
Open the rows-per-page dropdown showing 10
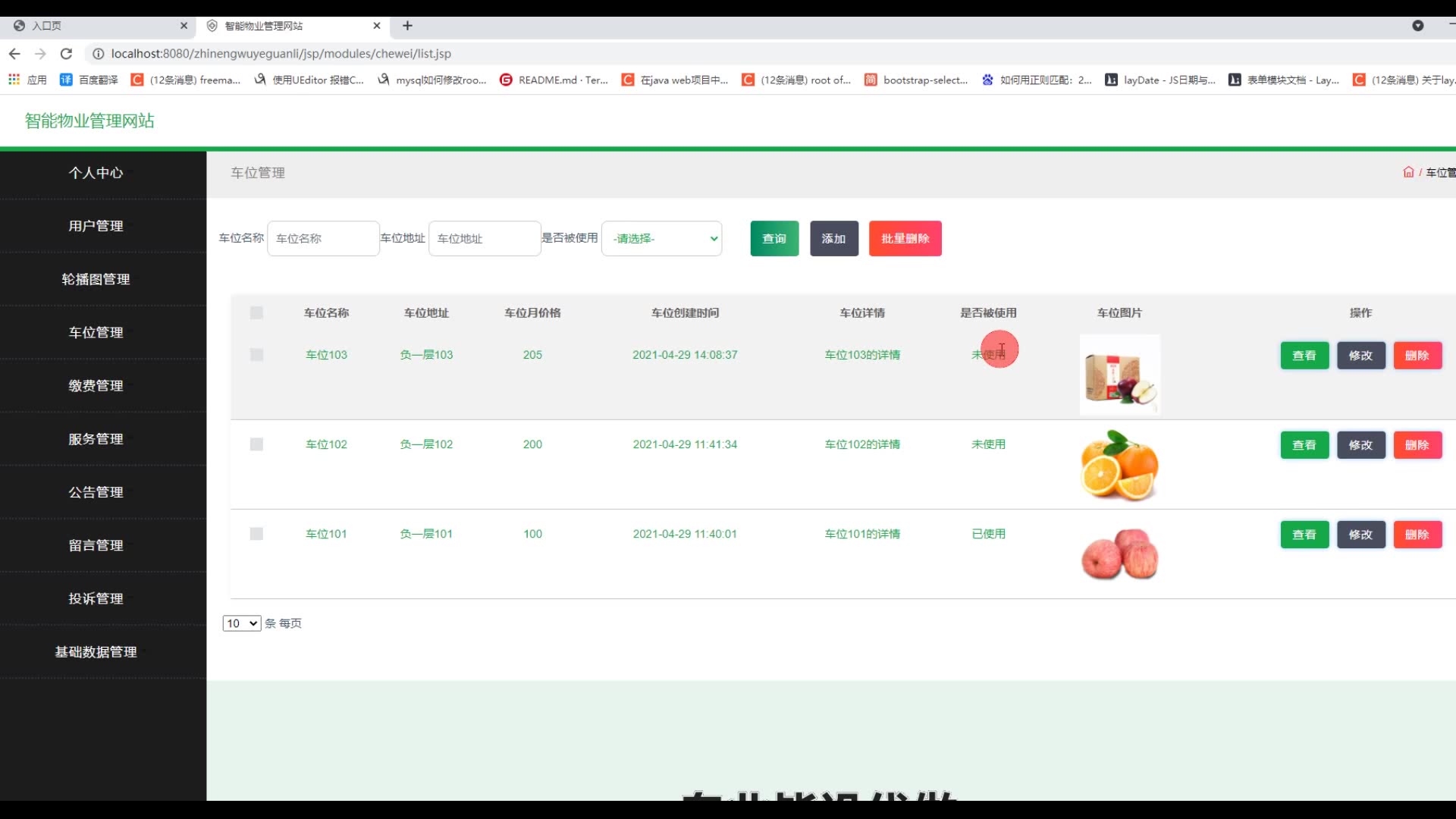[x=241, y=623]
